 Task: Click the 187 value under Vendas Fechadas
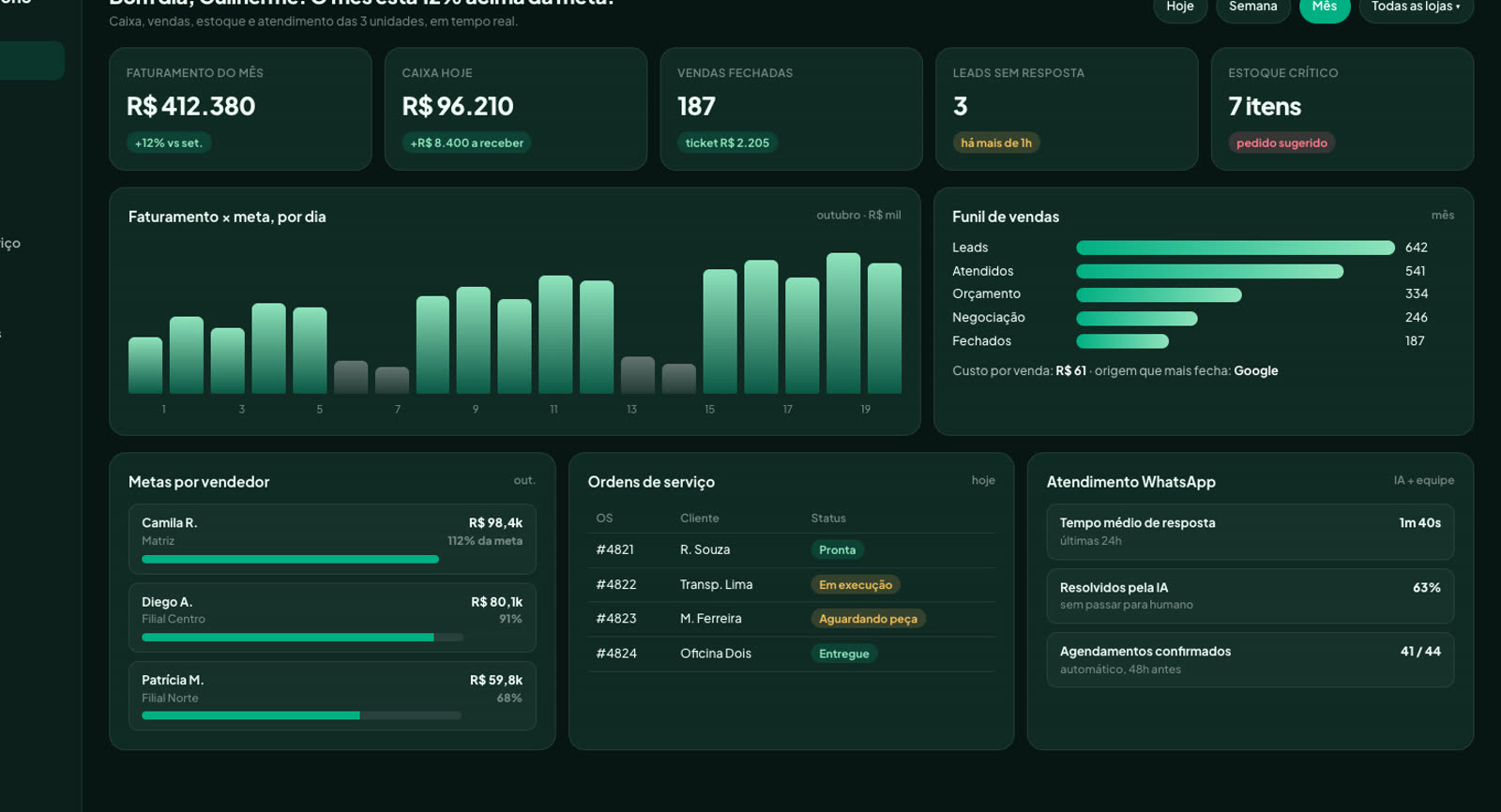tap(697, 106)
